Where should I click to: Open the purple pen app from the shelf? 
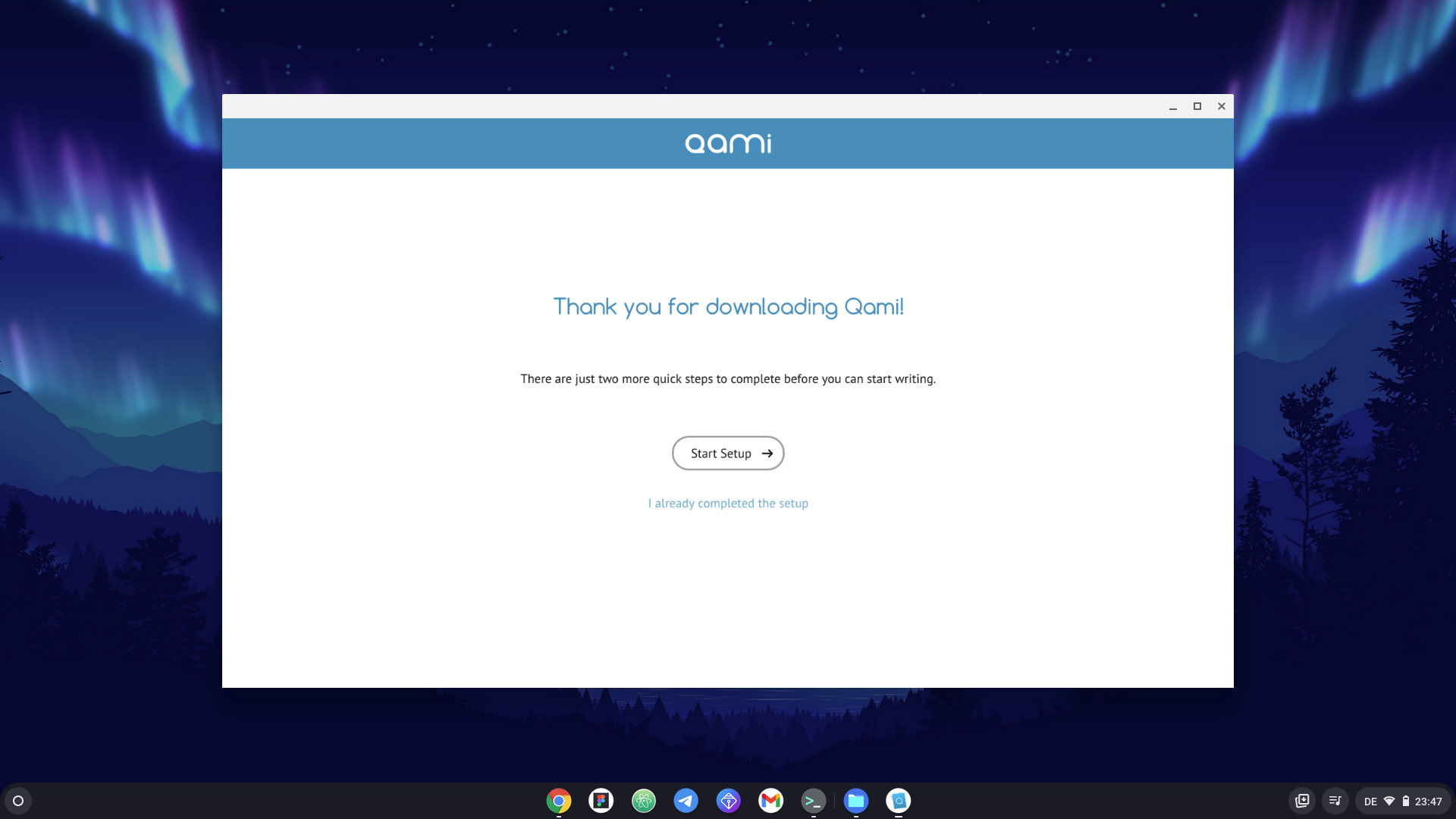728,801
